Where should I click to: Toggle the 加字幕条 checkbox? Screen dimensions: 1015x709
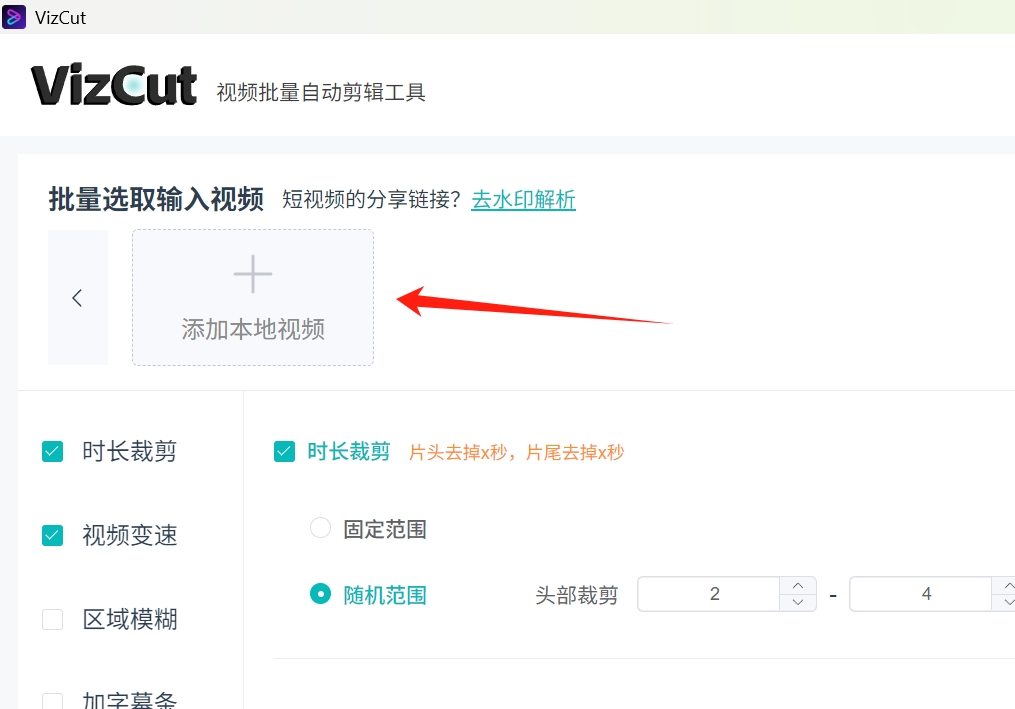coord(52,700)
